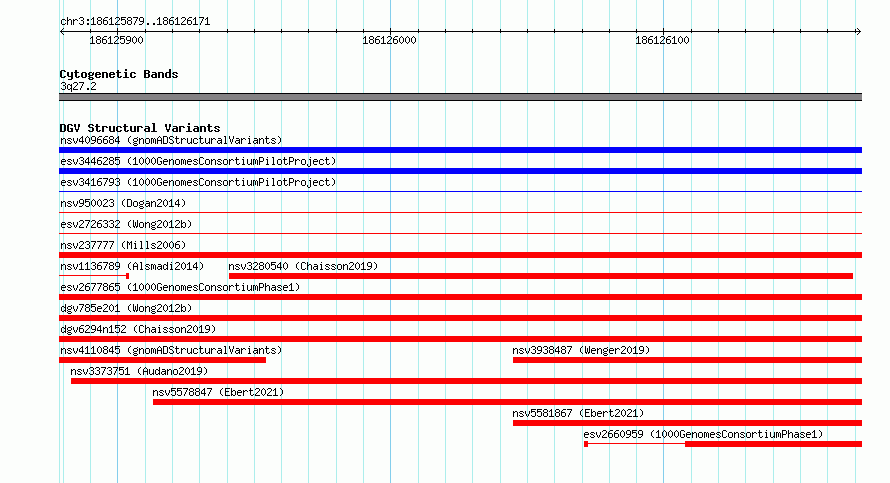Open the nsv1136789 (Alsmadi2014) label
The height and width of the screenshot is (483, 890).
click(132, 266)
